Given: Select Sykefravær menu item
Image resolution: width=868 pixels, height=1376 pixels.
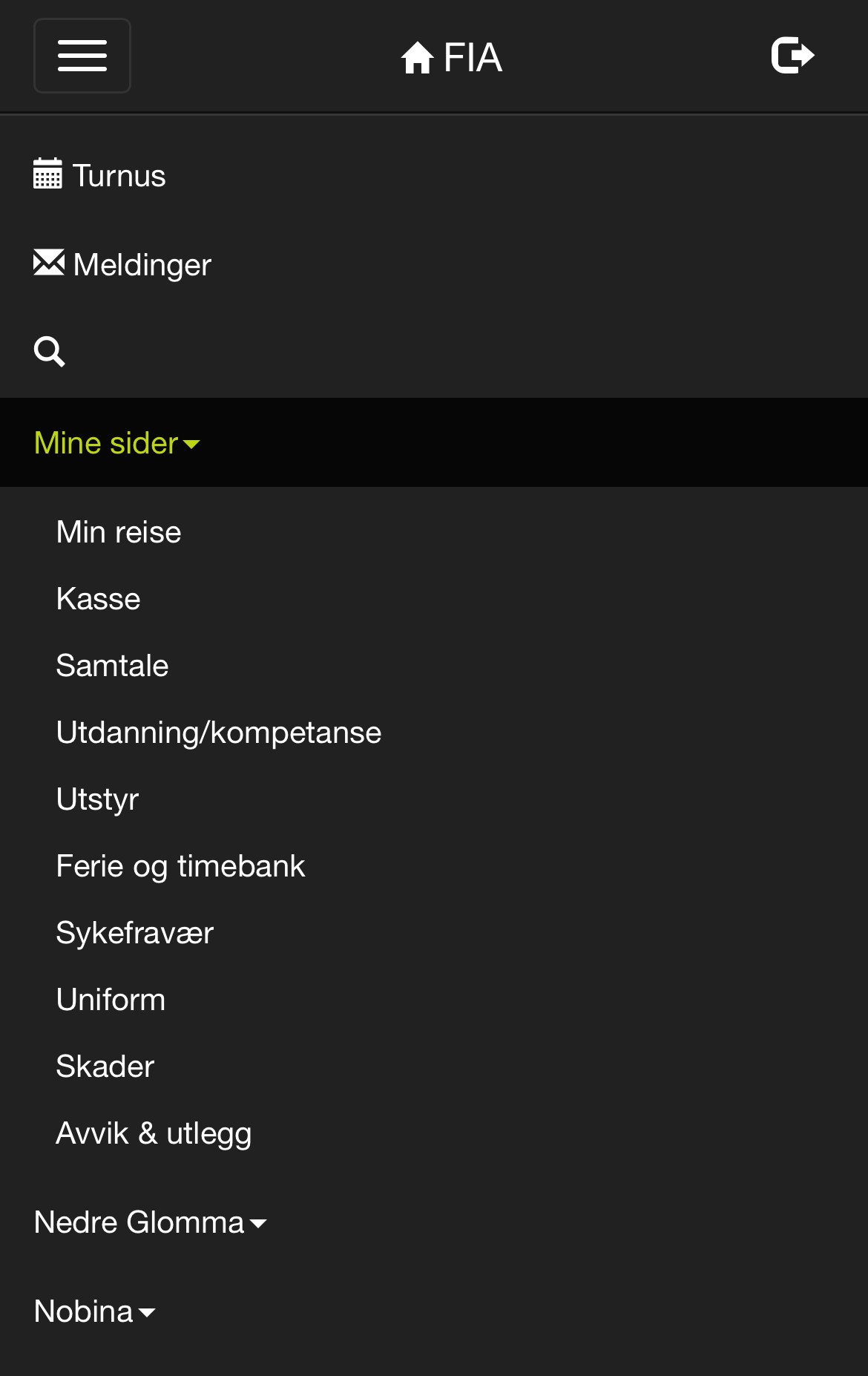Looking at the screenshot, I should (135, 933).
